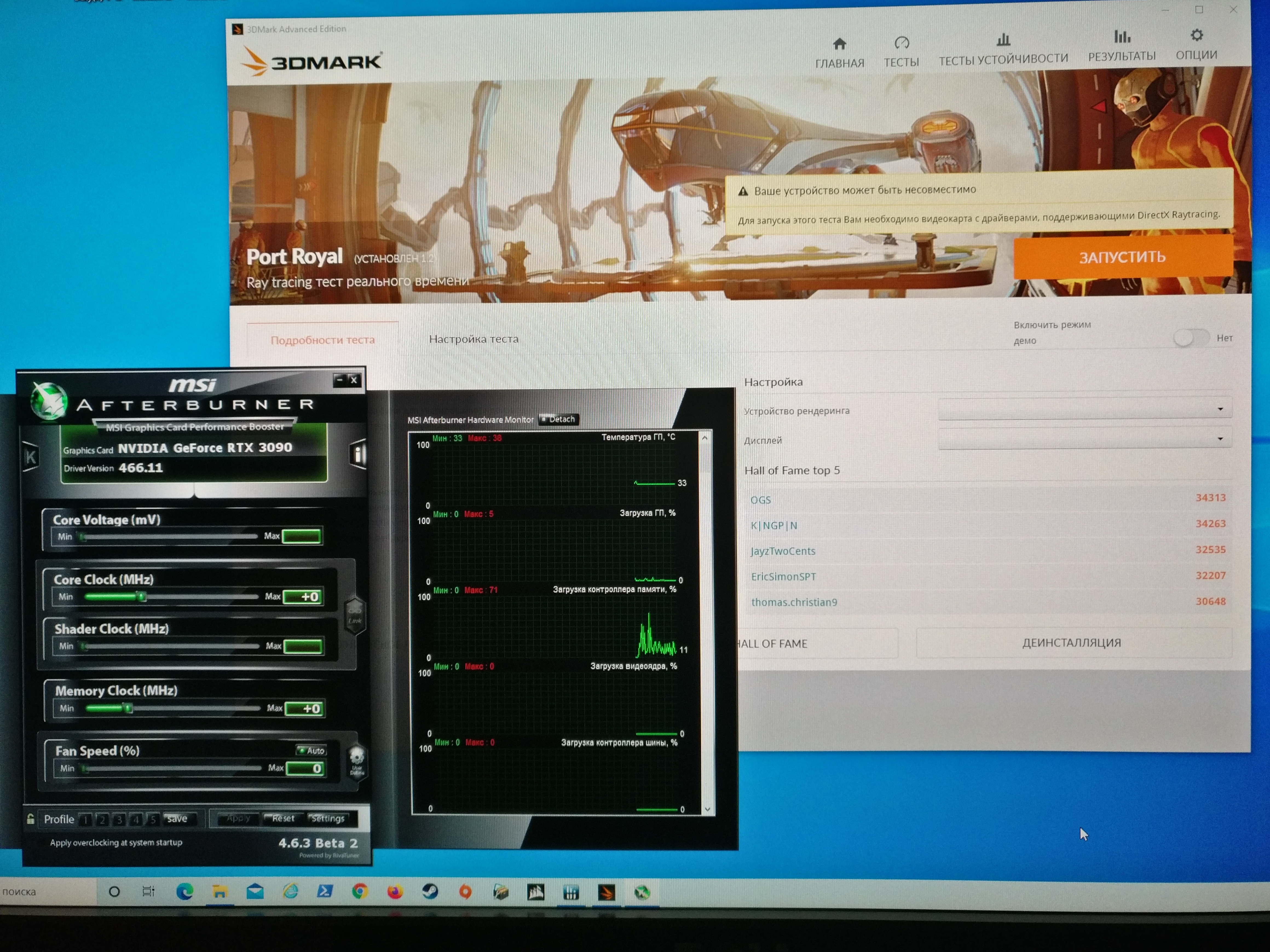Open the Home (ГЛАВНАЯ) page icon
1270x952 pixels.
tap(839, 43)
